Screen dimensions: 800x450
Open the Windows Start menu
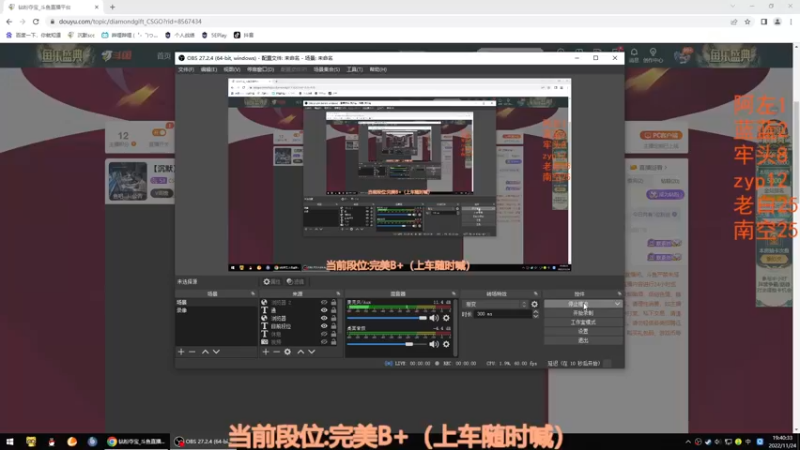[x=10, y=442]
